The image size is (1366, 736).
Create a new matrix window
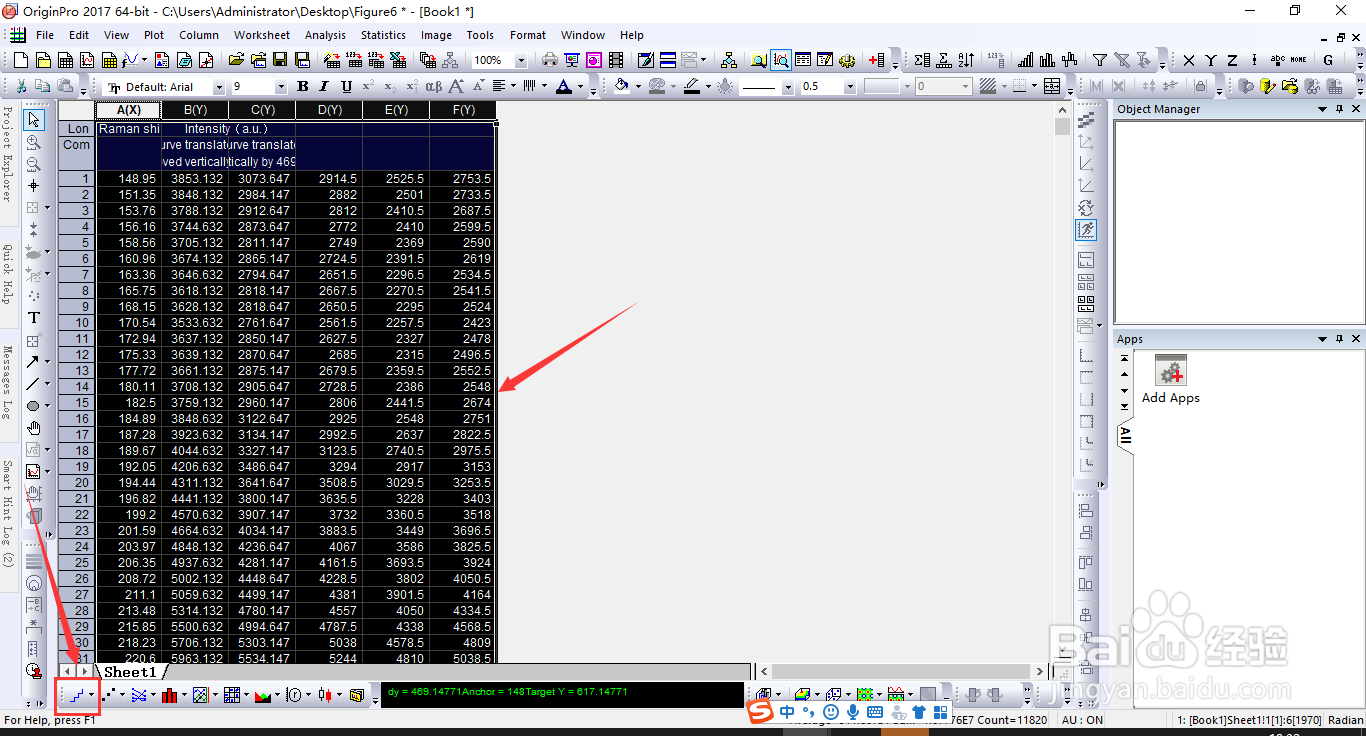click(x=109, y=60)
